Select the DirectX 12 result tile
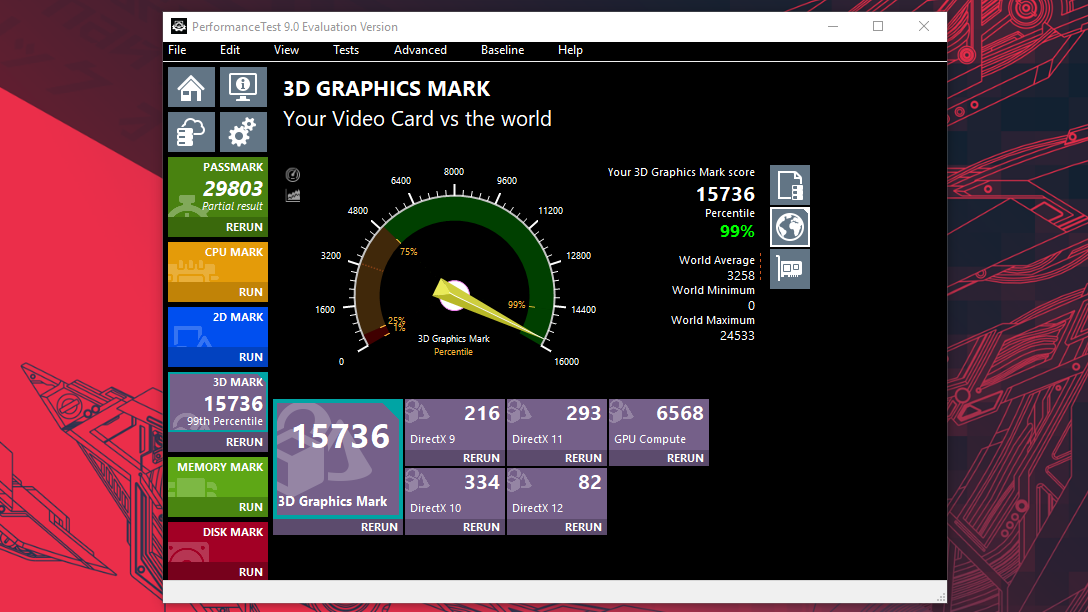The width and height of the screenshot is (1088, 612). pyautogui.click(x=556, y=493)
